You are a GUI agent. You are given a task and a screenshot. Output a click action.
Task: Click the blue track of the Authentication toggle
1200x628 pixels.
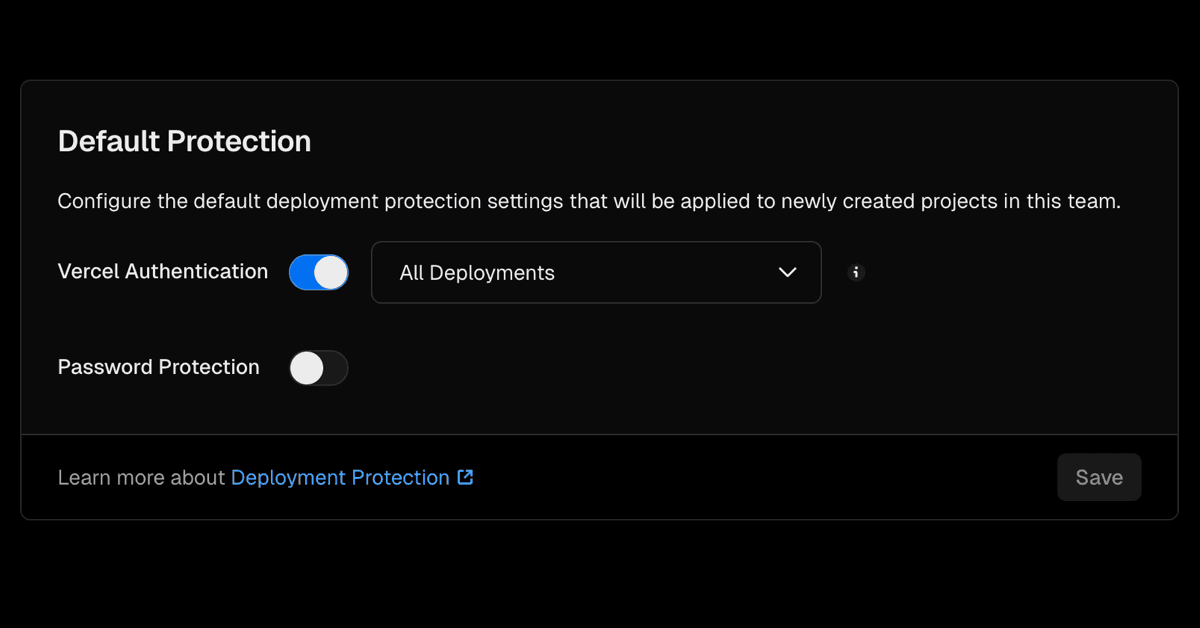300,272
